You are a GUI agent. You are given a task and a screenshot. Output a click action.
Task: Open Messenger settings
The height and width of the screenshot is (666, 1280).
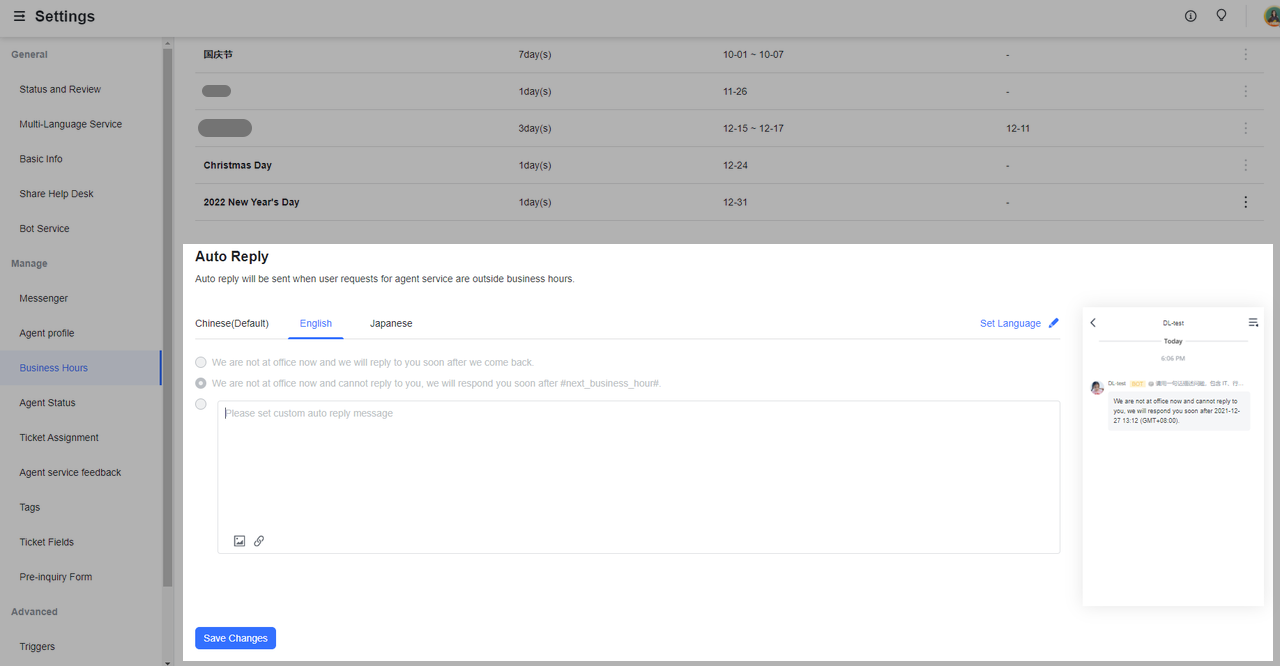44,298
